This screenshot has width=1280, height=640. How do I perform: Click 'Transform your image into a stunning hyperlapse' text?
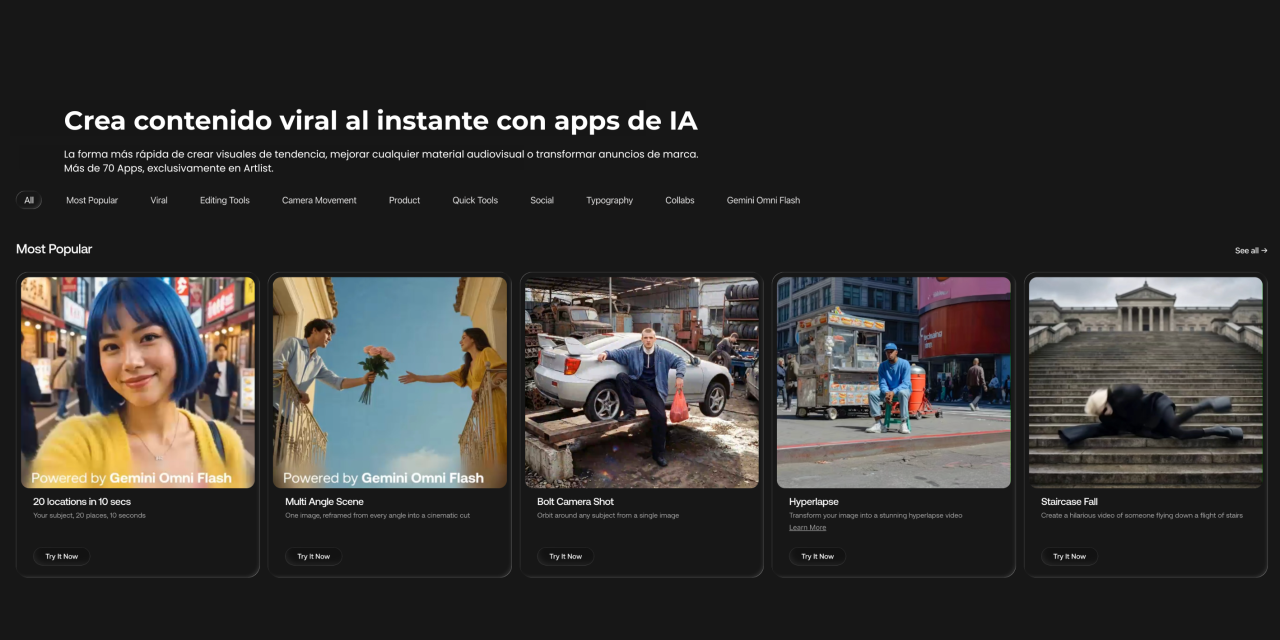875,515
